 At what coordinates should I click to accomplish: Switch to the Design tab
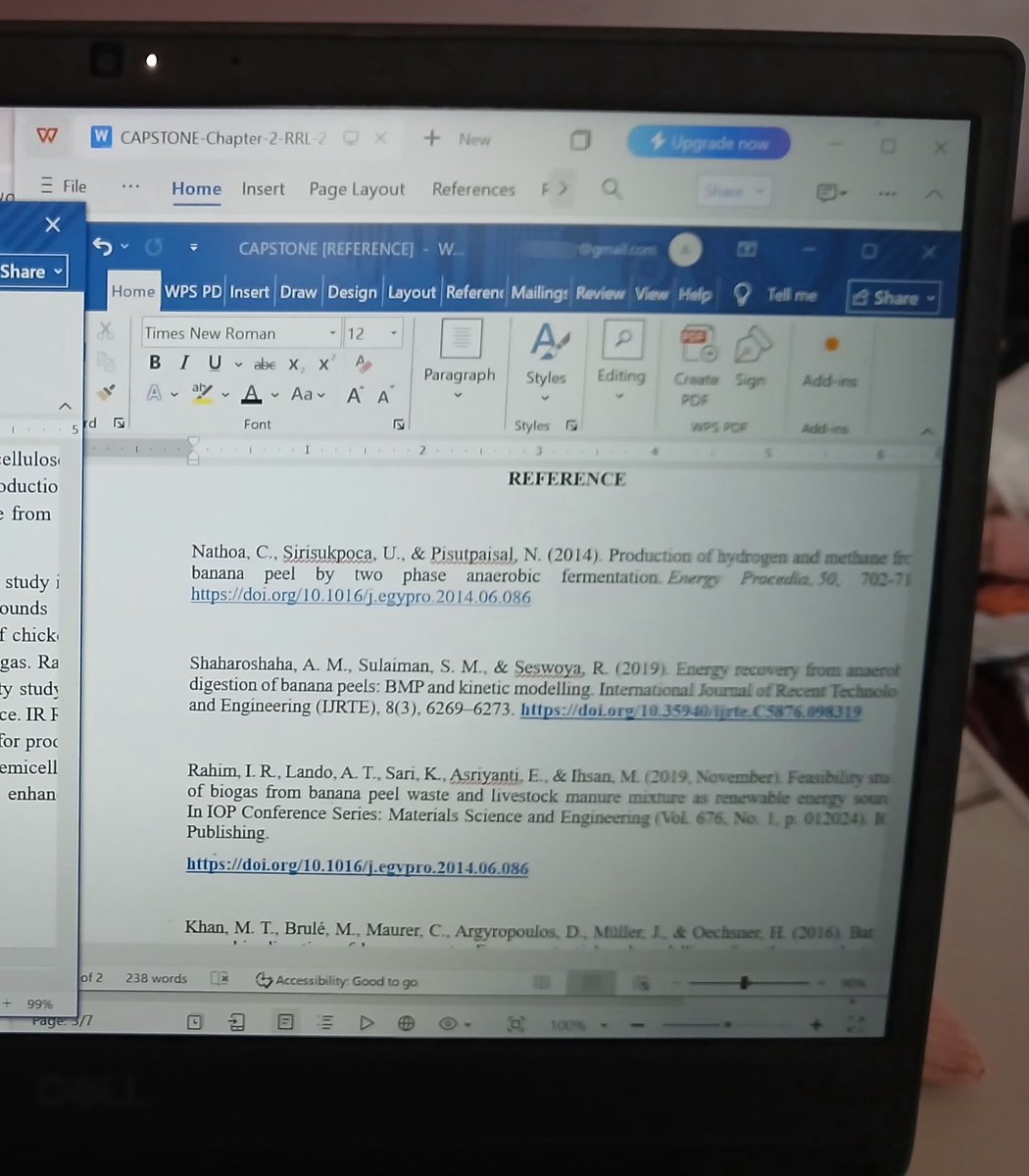(x=352, y=292)
